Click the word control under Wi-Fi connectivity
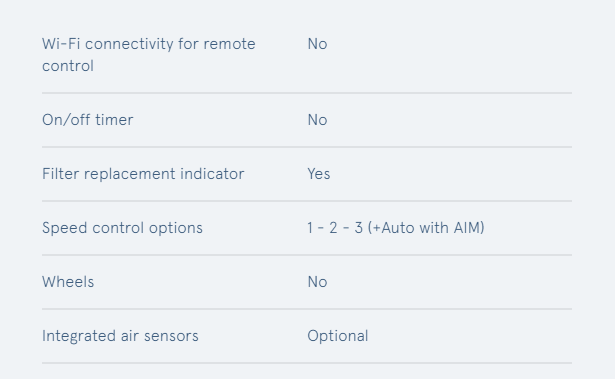Image resolution: width=615 pixels, height=379 pixels. tap(68, 66)
